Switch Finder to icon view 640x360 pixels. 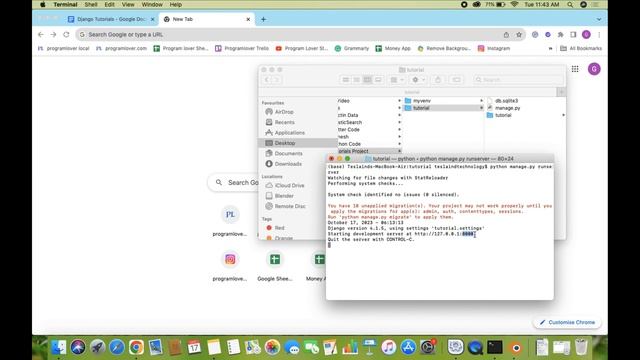click(x=346, y=80)
